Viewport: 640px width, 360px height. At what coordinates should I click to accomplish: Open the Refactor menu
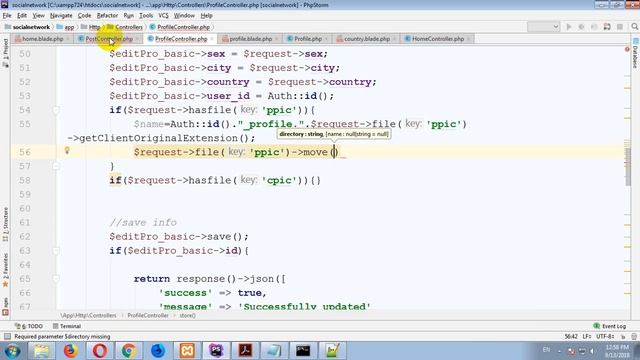point(107,16)
